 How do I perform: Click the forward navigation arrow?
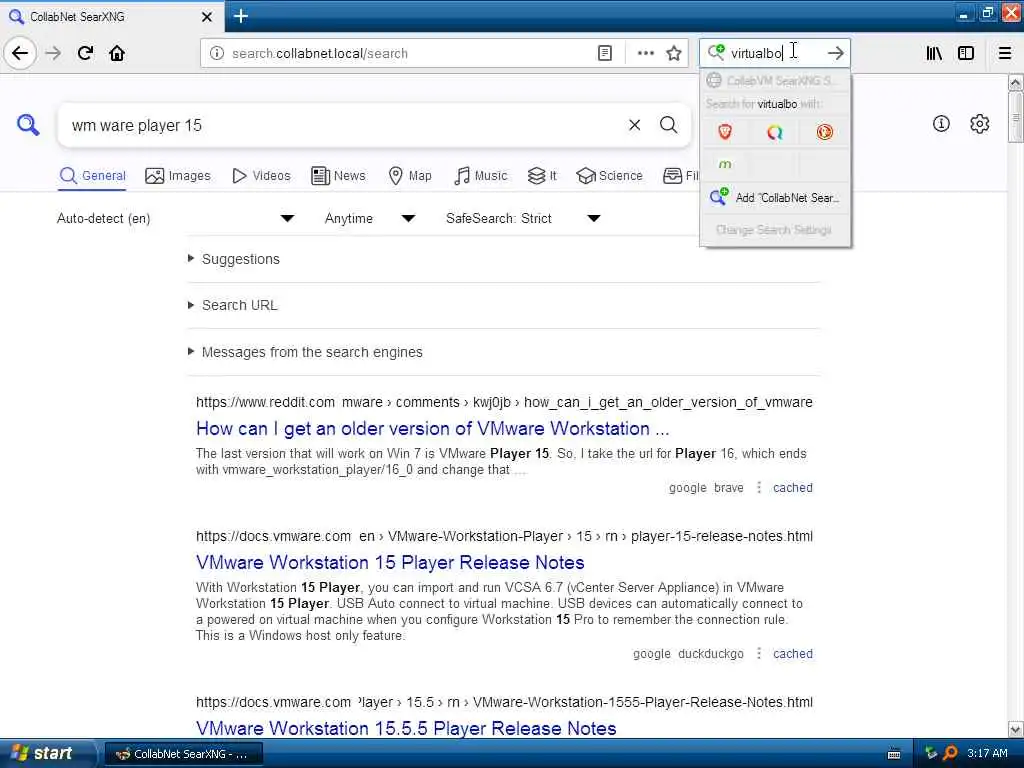[53, 53]
